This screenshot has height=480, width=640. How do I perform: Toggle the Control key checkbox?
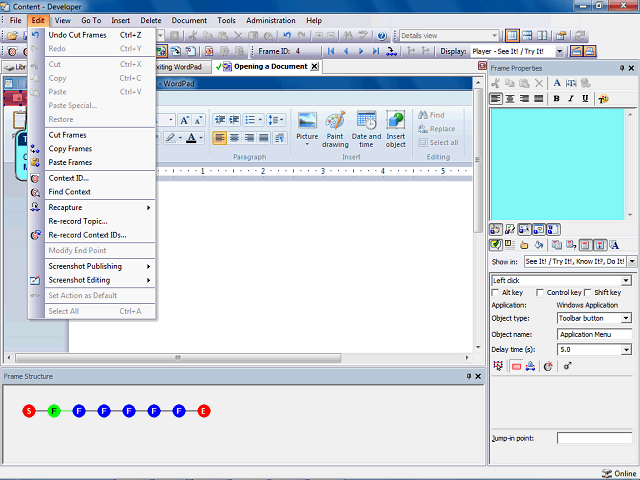[x=540, y=293]
